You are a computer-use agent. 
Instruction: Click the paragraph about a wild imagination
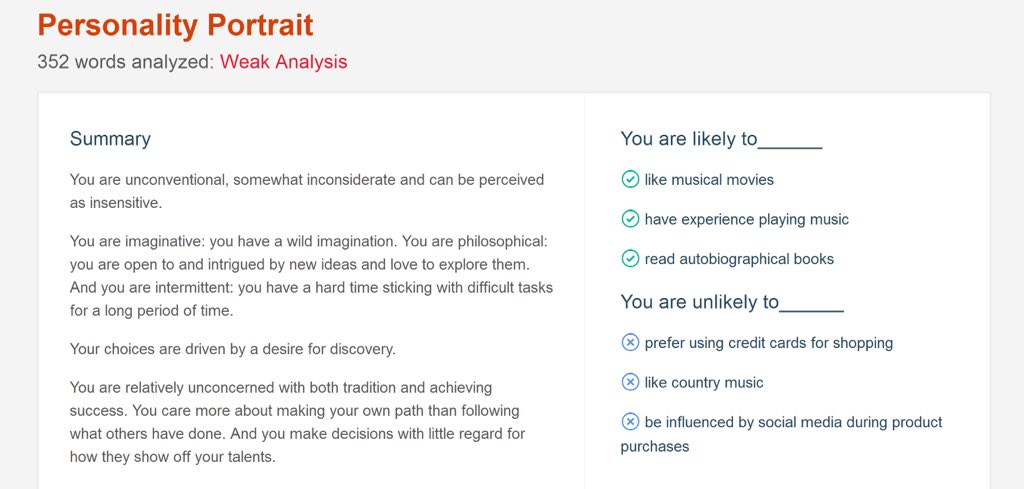(x=312, y=276)
